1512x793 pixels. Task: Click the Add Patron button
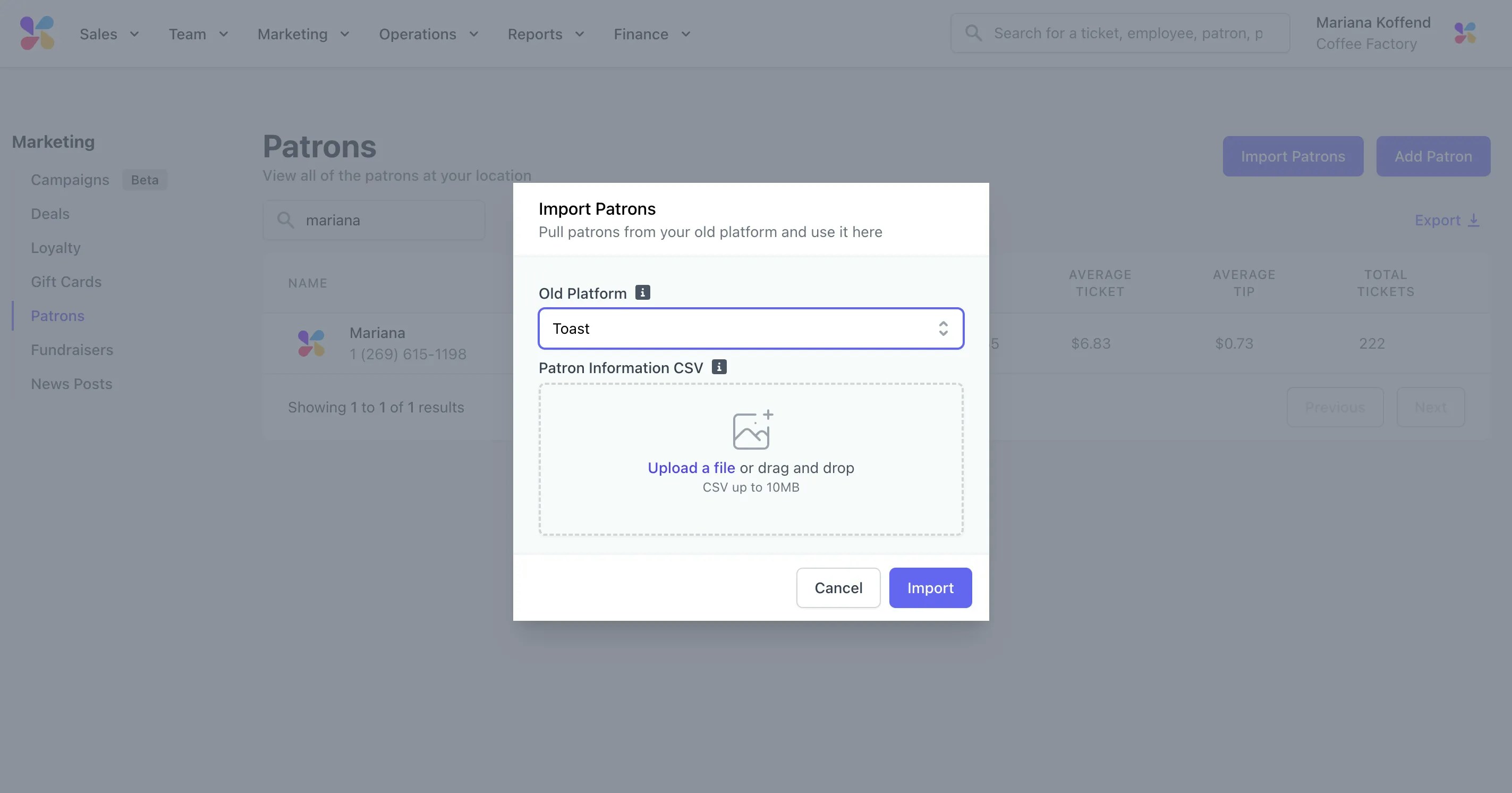click(x=1433, y=156)
